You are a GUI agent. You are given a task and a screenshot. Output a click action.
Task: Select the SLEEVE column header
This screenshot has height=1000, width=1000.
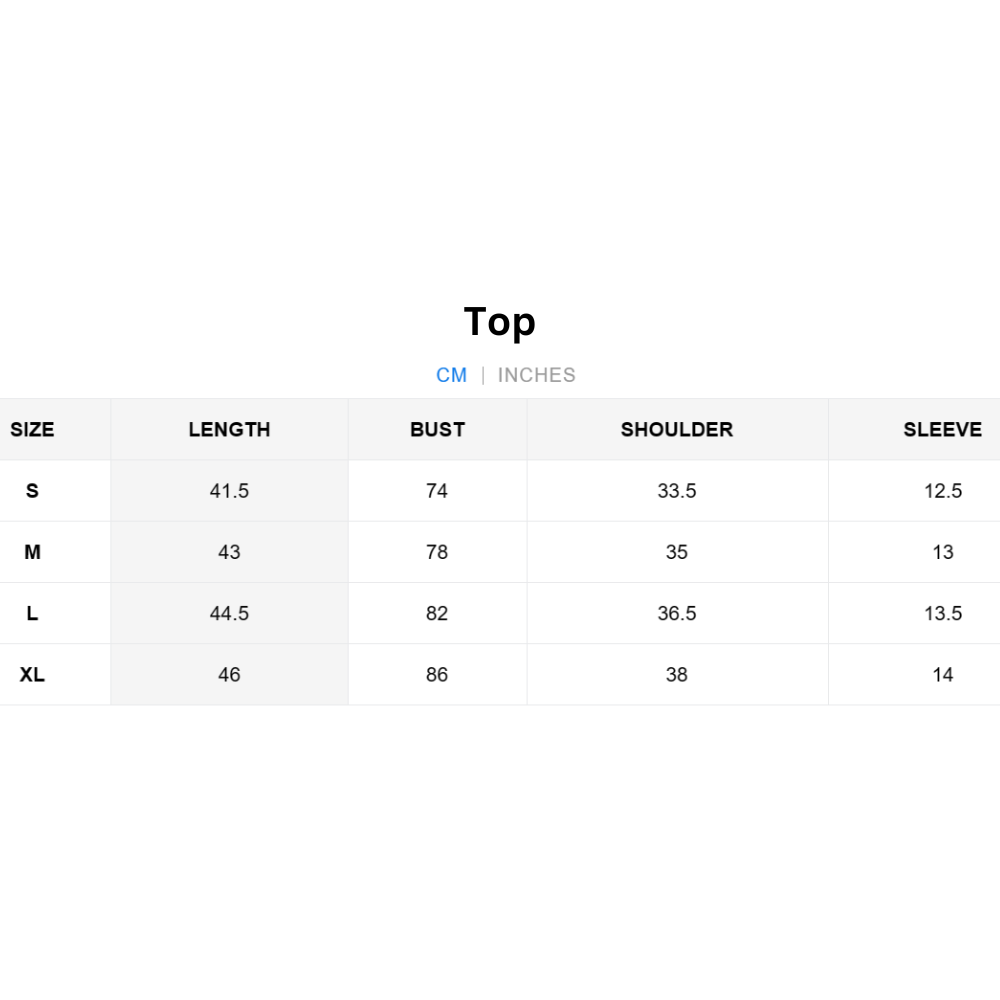coord(942,429)
